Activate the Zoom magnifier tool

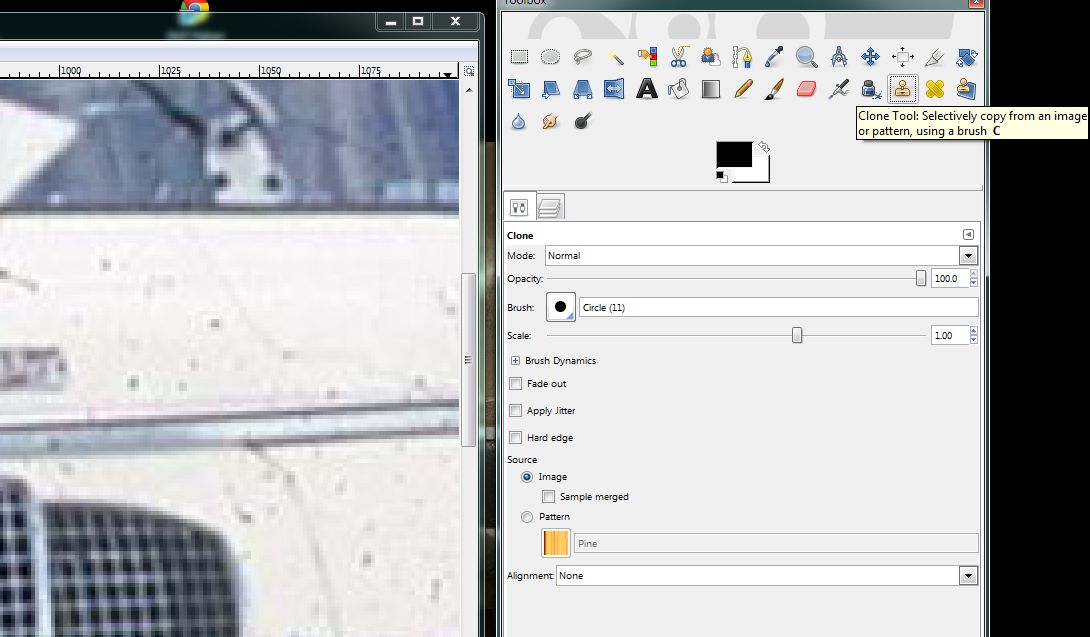coord(806,57)
